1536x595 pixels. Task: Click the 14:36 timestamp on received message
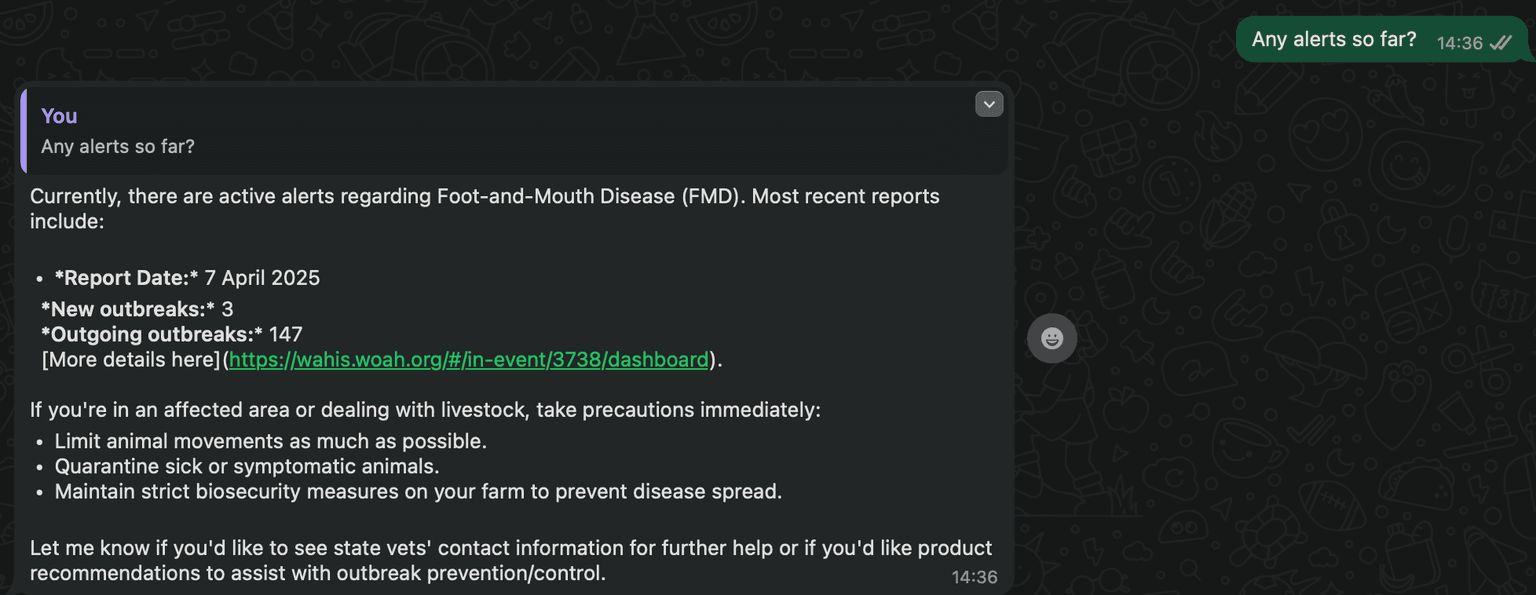[x=974, y=577]
